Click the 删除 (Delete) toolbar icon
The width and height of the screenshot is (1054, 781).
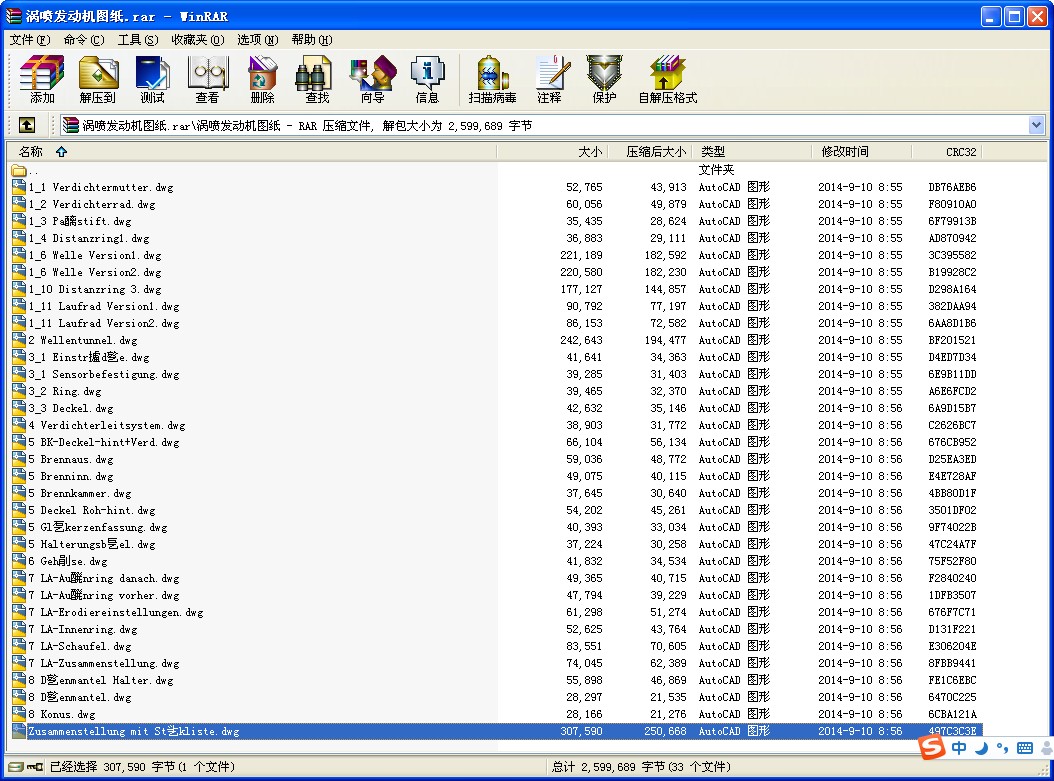coord(262,80)
